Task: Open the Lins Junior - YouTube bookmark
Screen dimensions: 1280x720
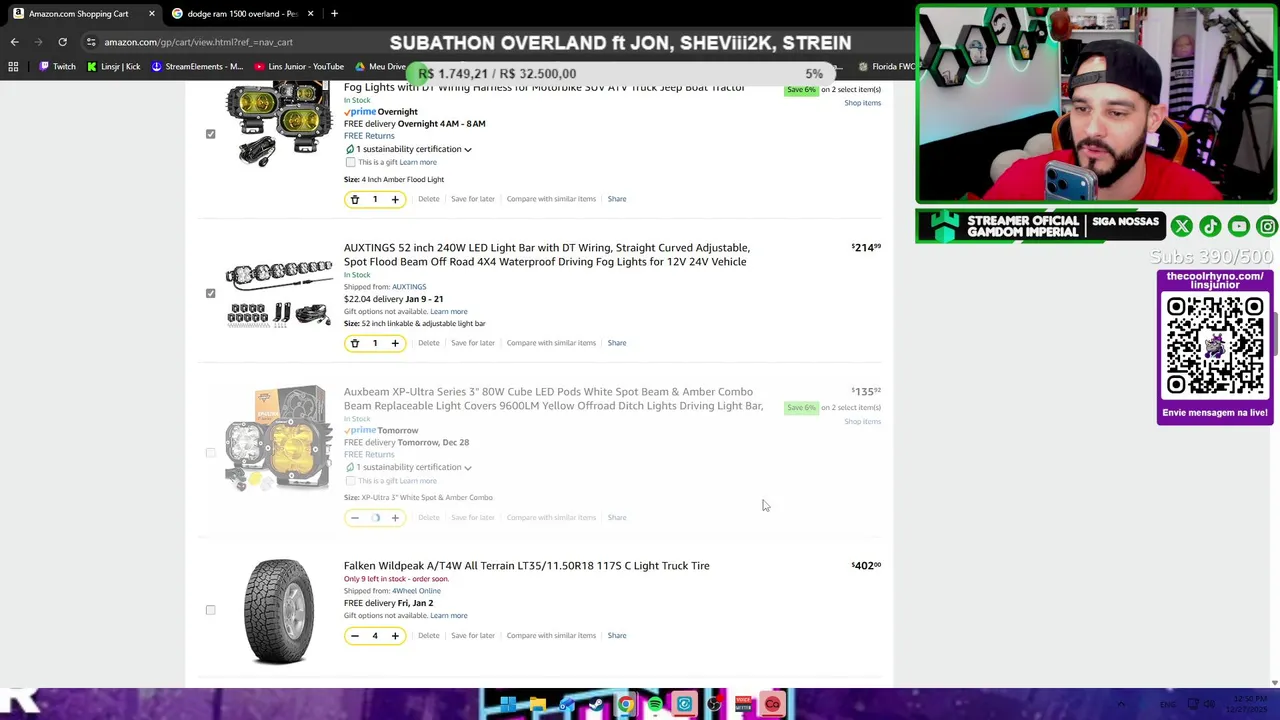Action: coord(299,67)
